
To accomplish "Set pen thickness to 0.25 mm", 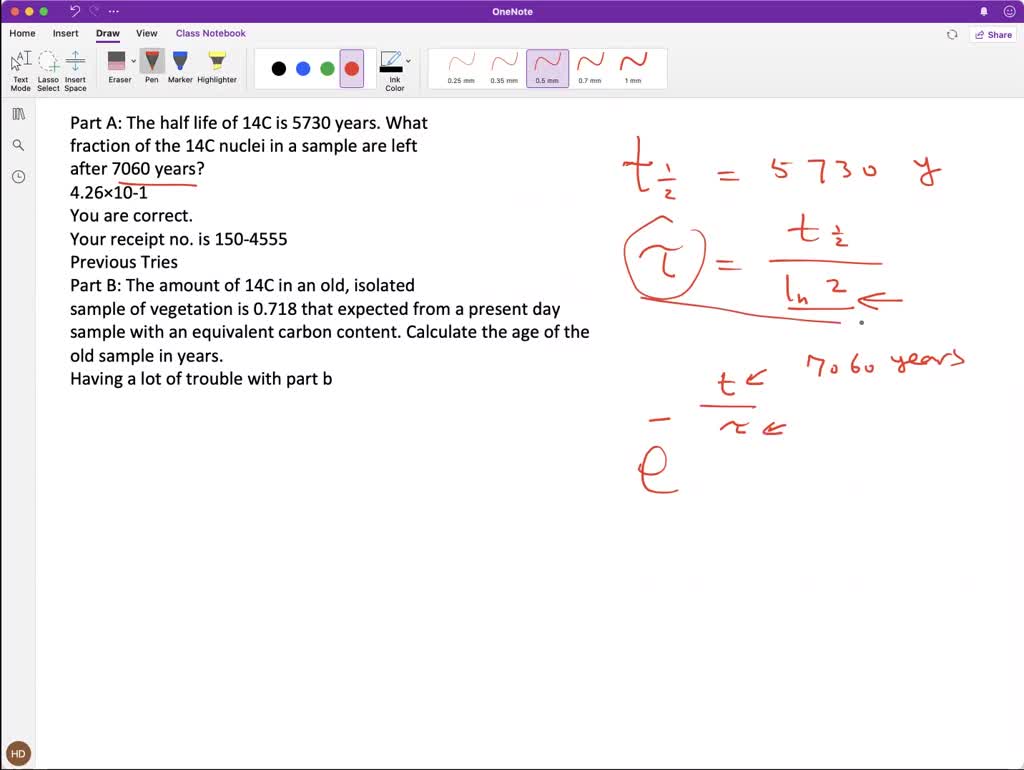I will pos(461,69).
